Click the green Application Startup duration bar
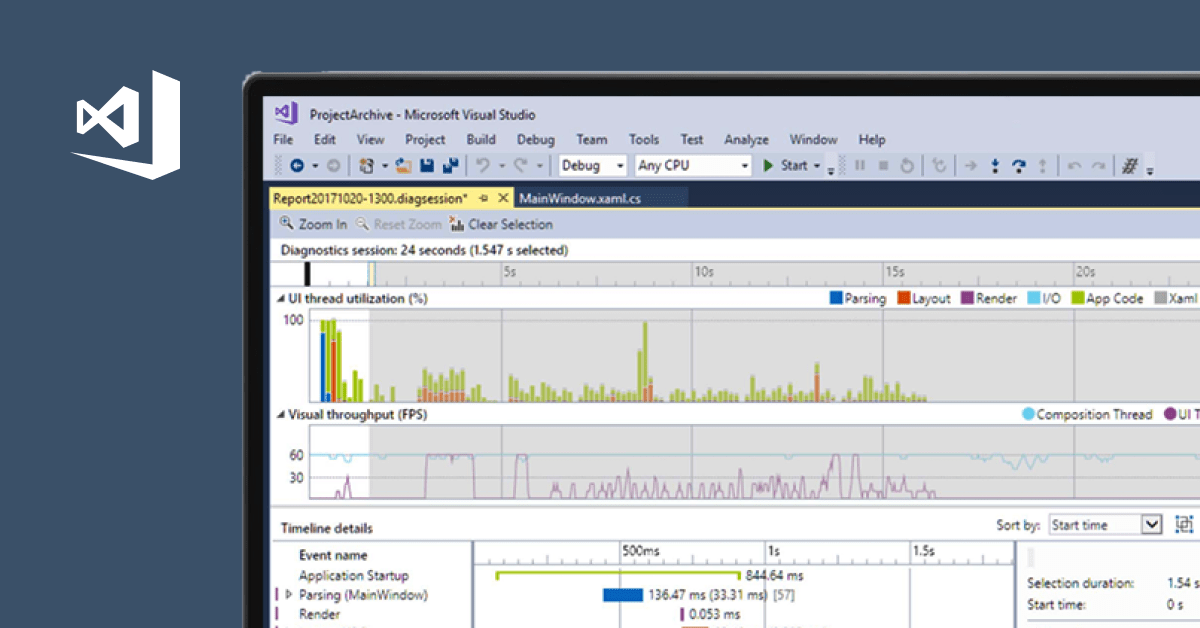Image resolution: width=1200 pixels, height=628 pixels. pos(618,575)
